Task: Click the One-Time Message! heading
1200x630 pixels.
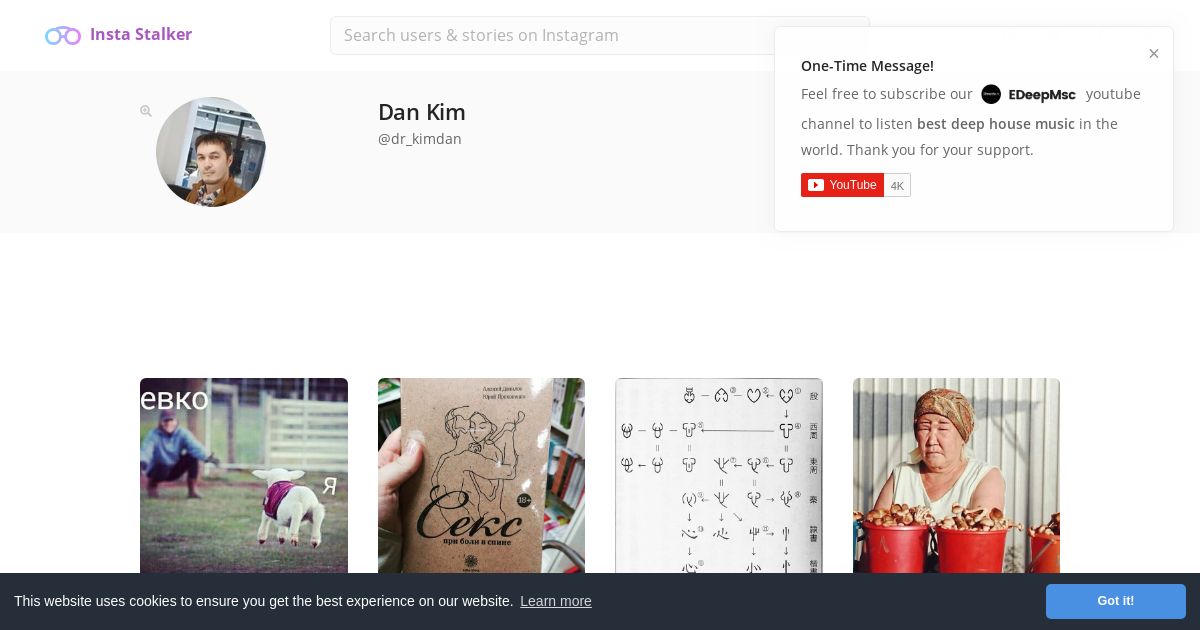Action: (867, 66)
